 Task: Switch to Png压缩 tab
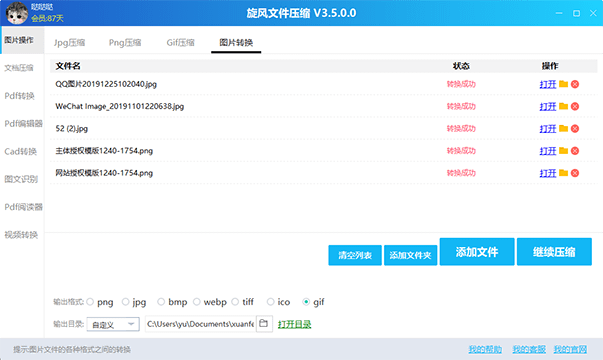125,42
